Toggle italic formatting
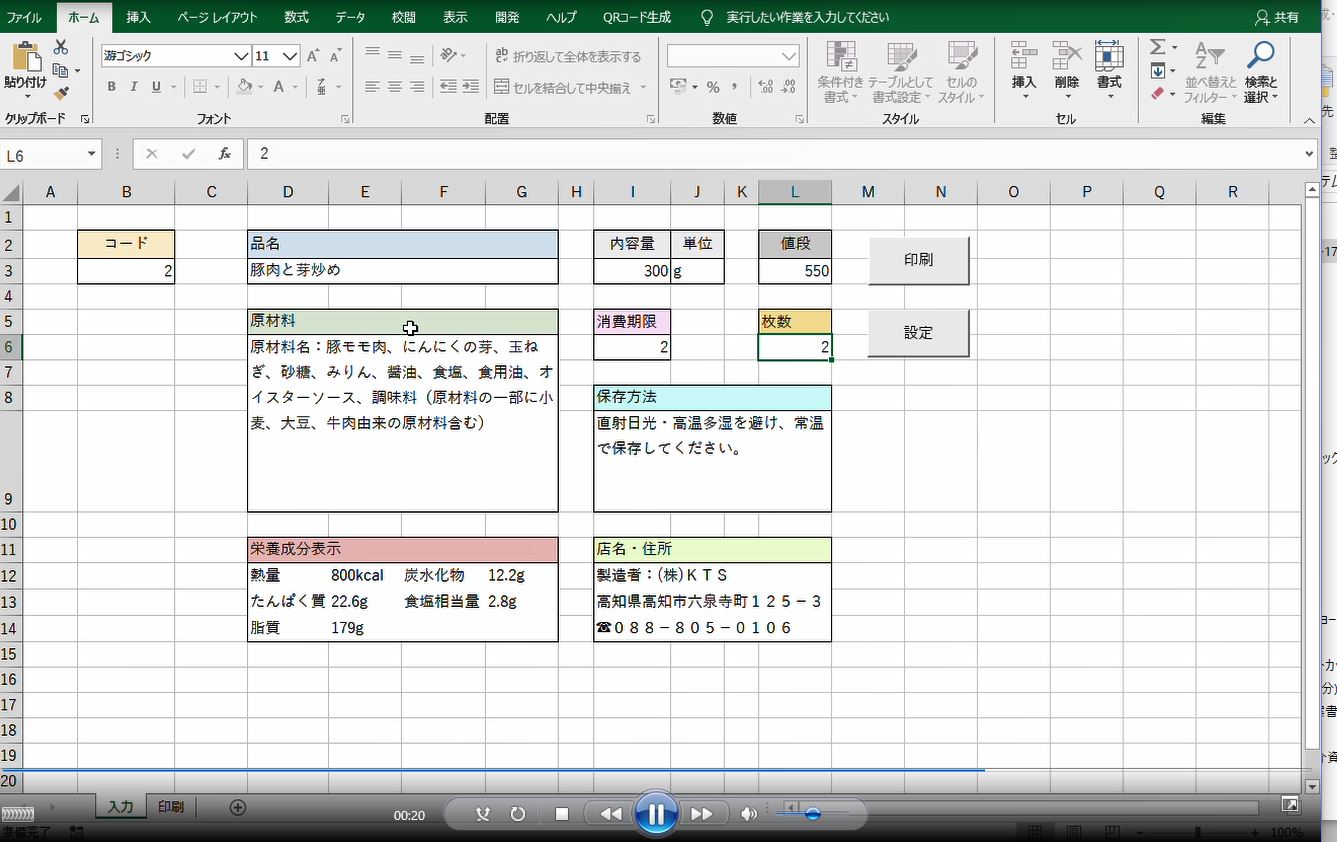Image resolution: width=1337 pixels, height=842 pixels. pos(134,88)
